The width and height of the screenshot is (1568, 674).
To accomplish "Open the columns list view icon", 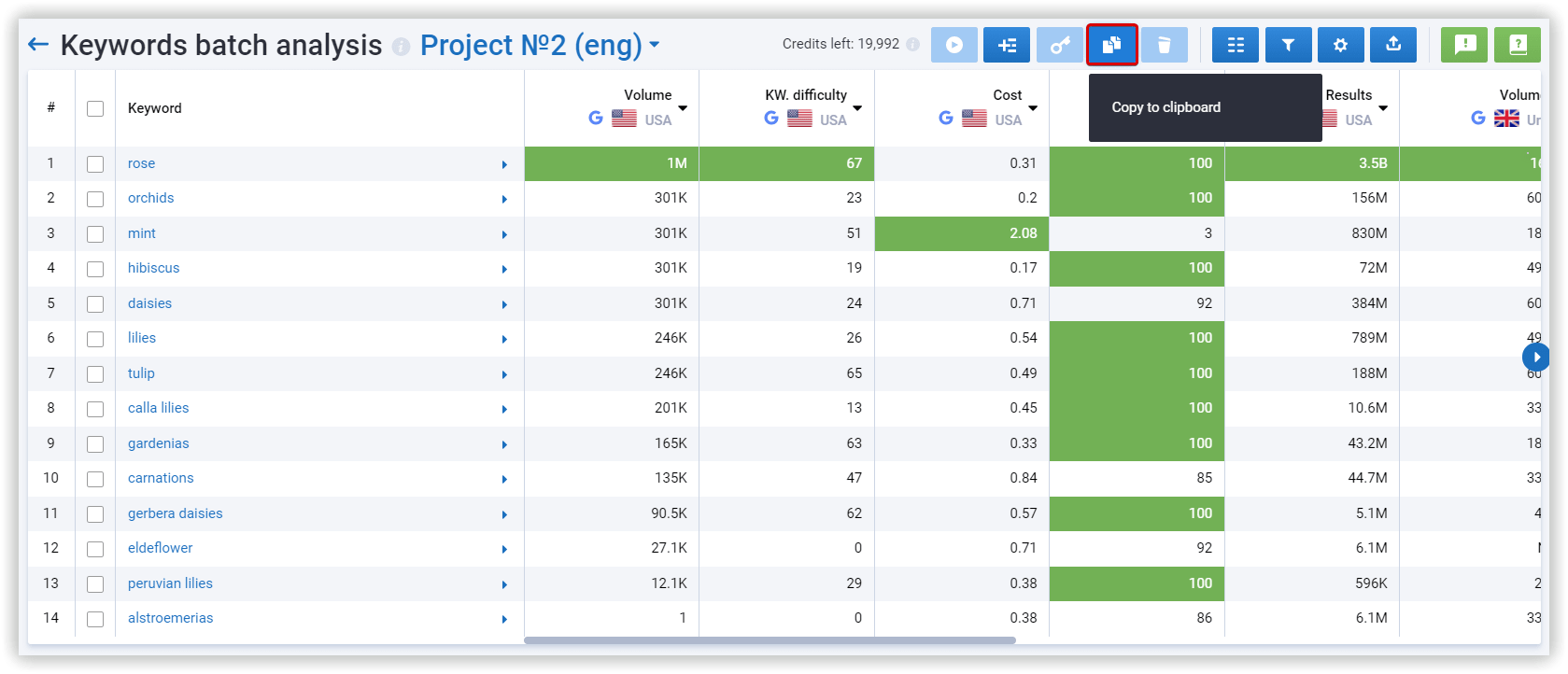I will [x=1236, y=45].
